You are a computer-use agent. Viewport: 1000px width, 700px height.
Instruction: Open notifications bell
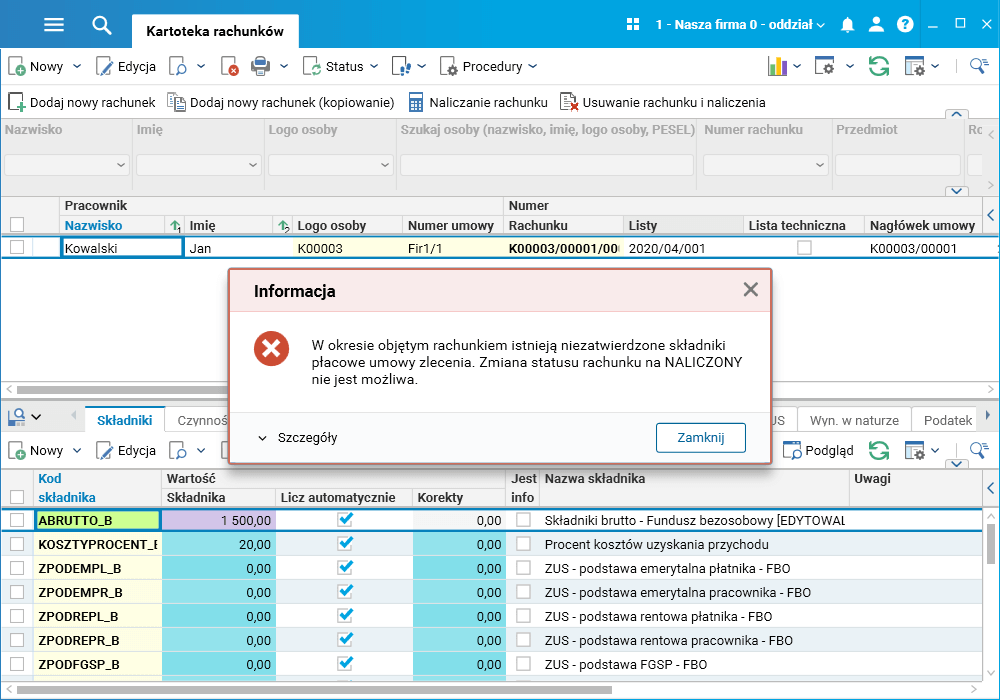click(847, 25)
